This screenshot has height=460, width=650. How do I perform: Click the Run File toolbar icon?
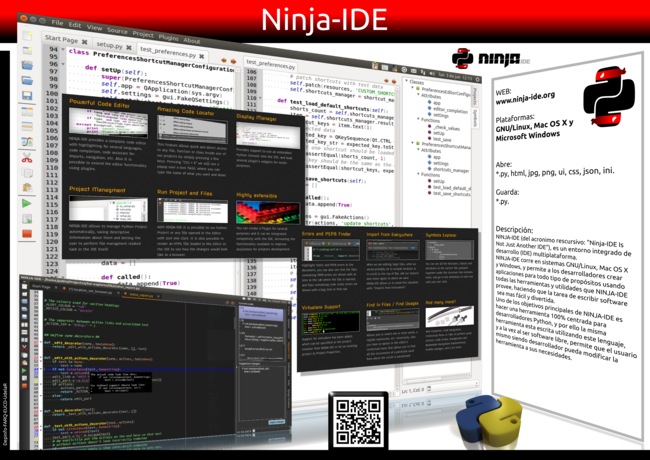point(27,218)
